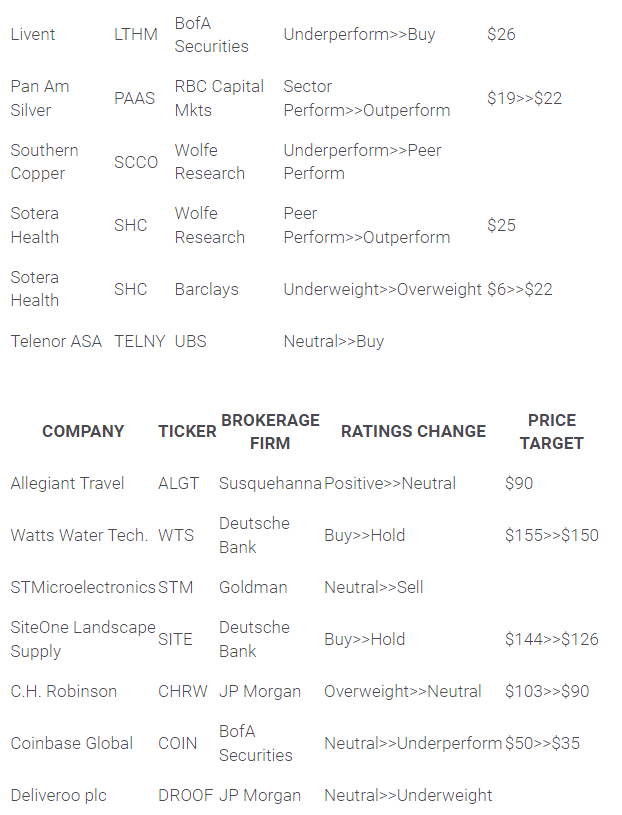Select the Allegiant Travel company name
This screenshot has width=622, height=815.
67,484
